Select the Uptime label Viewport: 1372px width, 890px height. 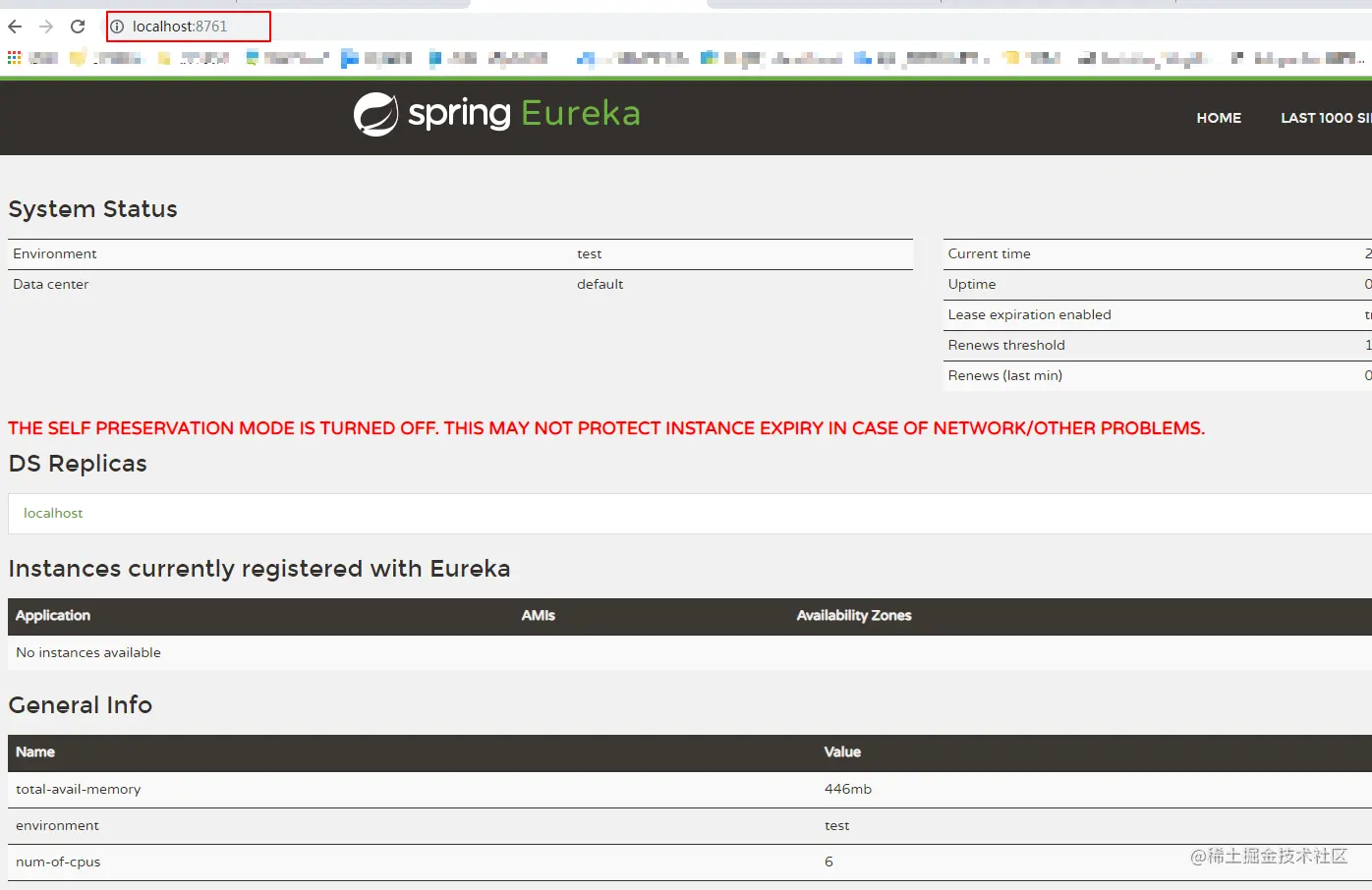tap(972, 284)
